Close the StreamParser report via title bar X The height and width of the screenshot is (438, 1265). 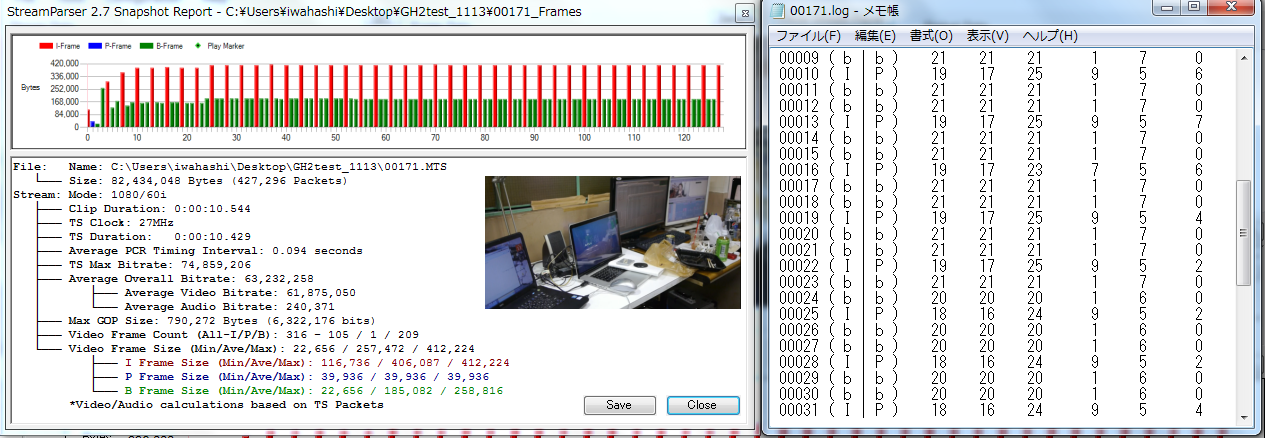(744, 13)
